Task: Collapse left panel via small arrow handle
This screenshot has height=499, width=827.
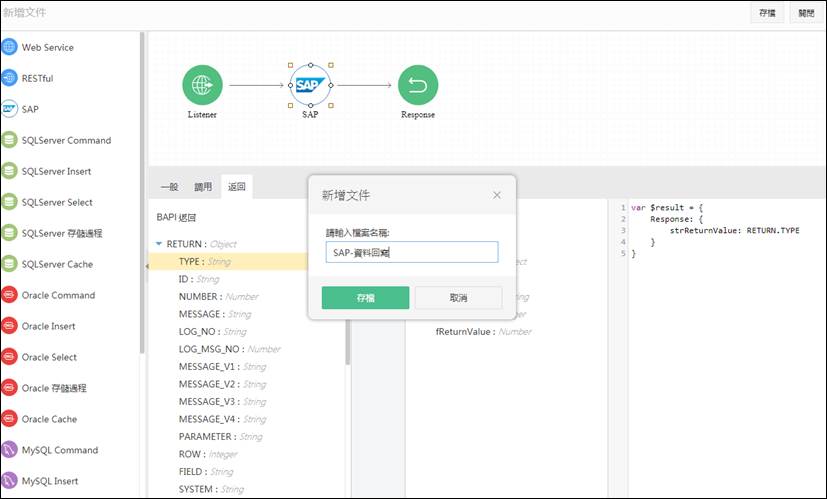Action: tap(147, 266)
